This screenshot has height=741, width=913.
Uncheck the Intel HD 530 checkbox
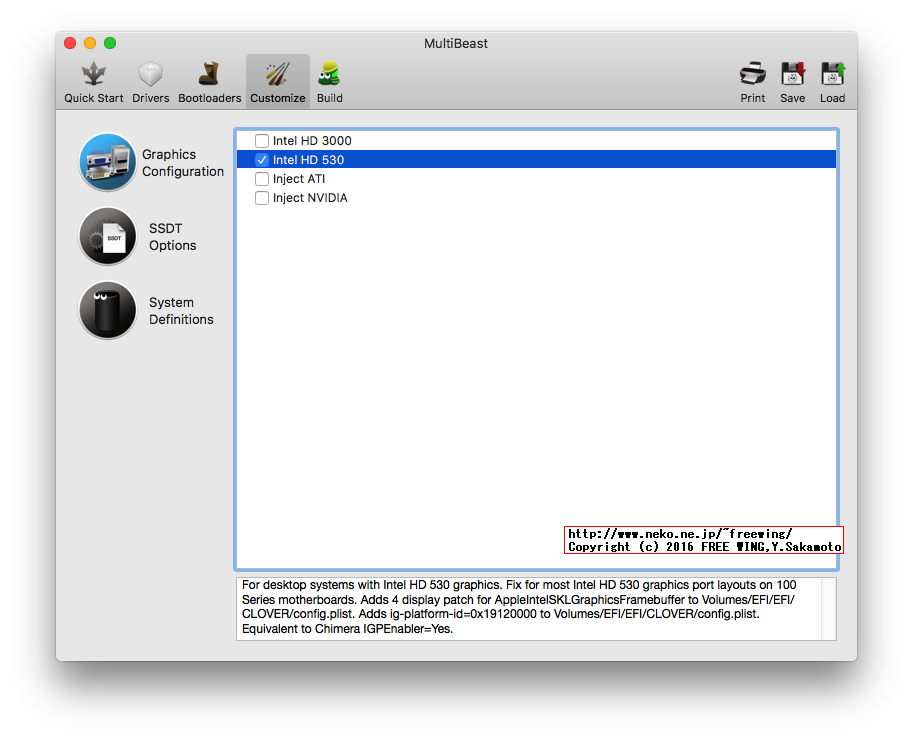point(262,160)
